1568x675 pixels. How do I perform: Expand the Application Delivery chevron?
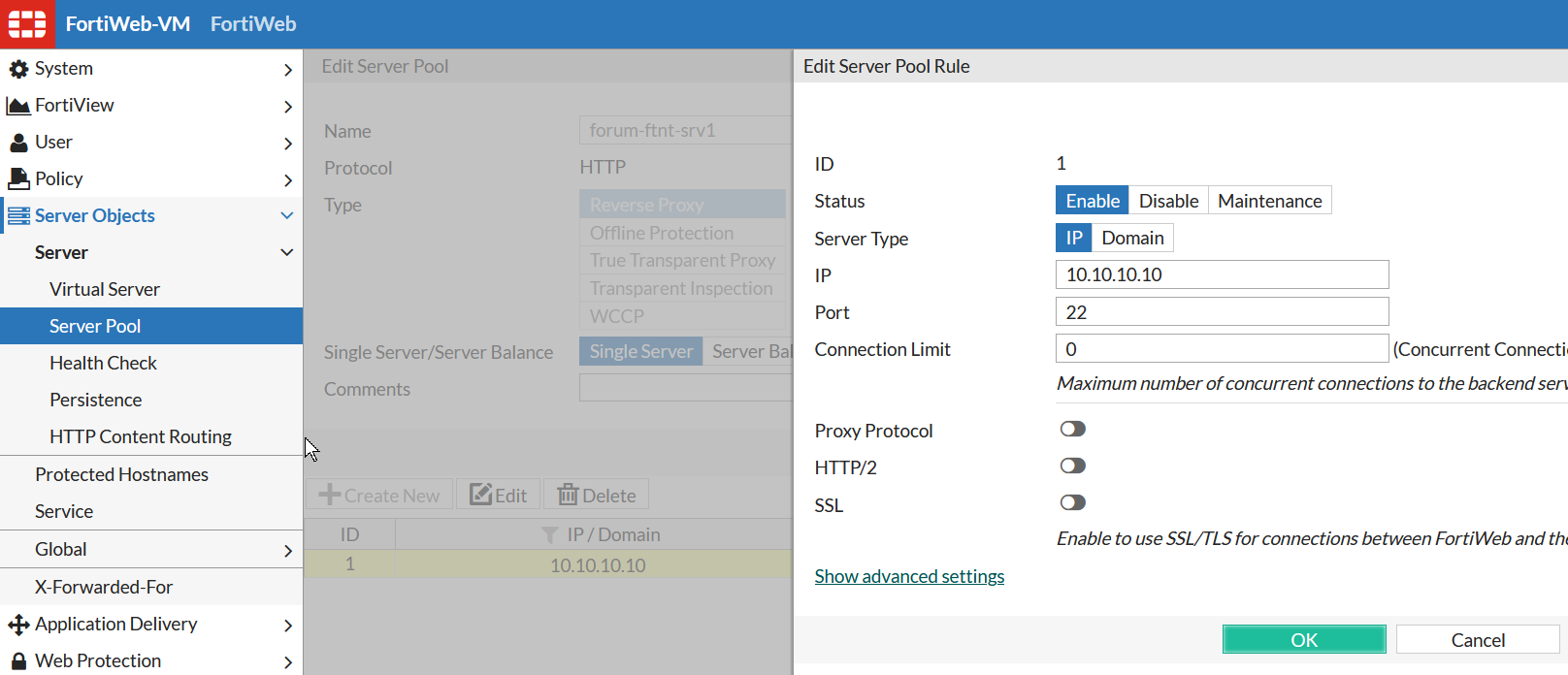point(287,626)
